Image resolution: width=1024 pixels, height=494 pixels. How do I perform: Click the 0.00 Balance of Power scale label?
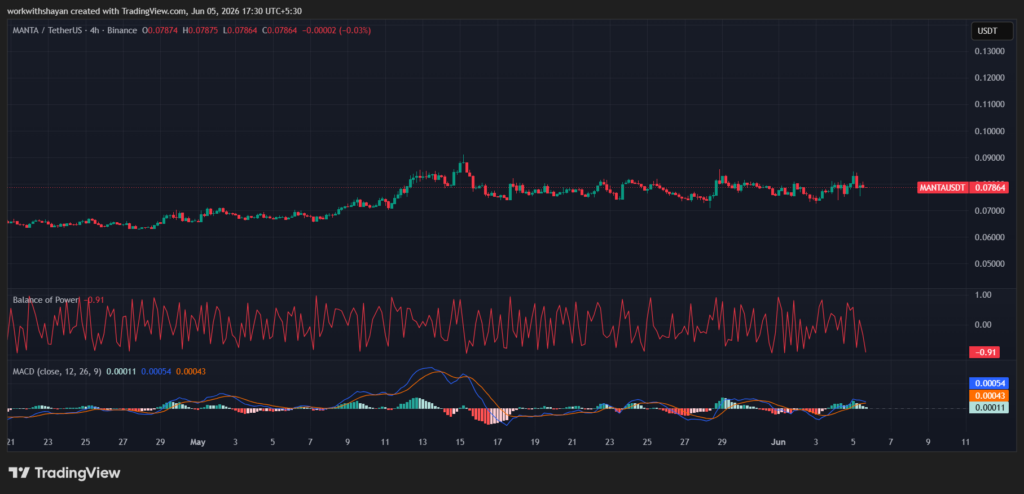pyautogui.click(x=982, y=325)
